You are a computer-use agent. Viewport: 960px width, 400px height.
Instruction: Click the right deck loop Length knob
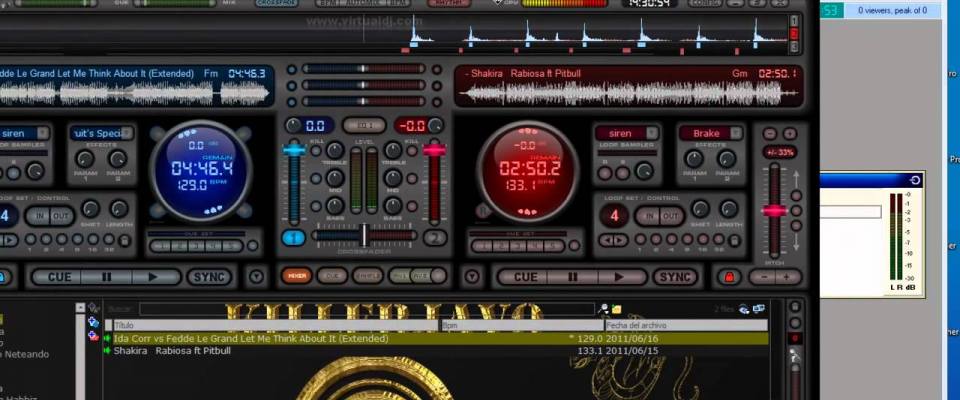tap(729, 209)
